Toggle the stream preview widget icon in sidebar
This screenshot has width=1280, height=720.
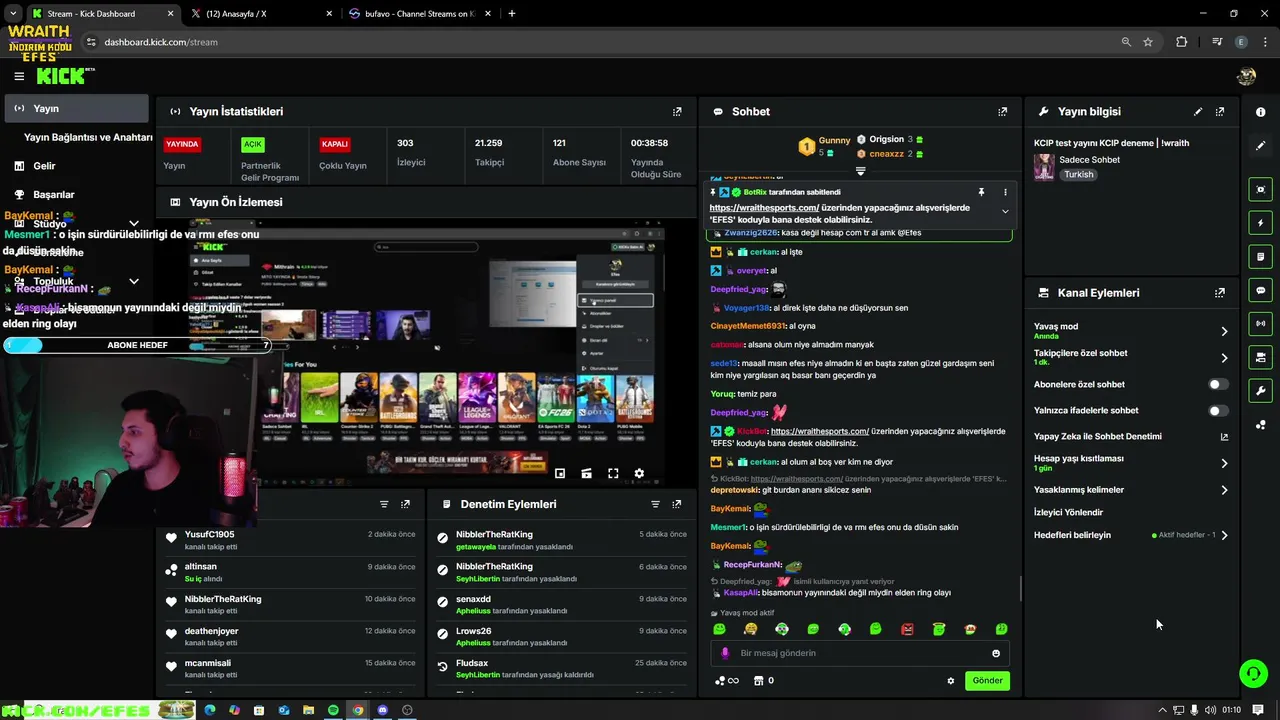point(1260,189)
